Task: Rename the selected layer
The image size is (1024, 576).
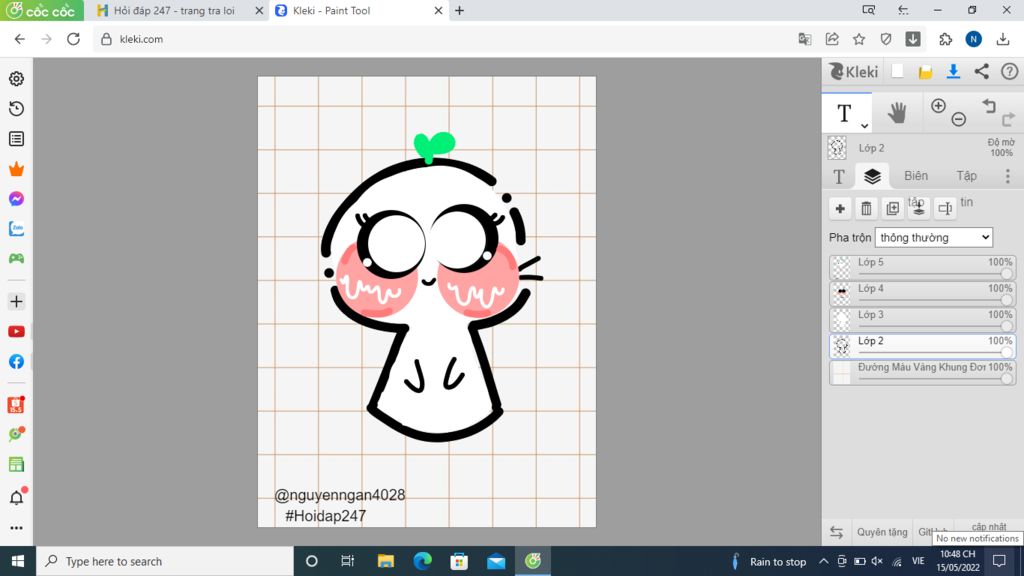Action: pyautogui.click(x=944, y=208)
